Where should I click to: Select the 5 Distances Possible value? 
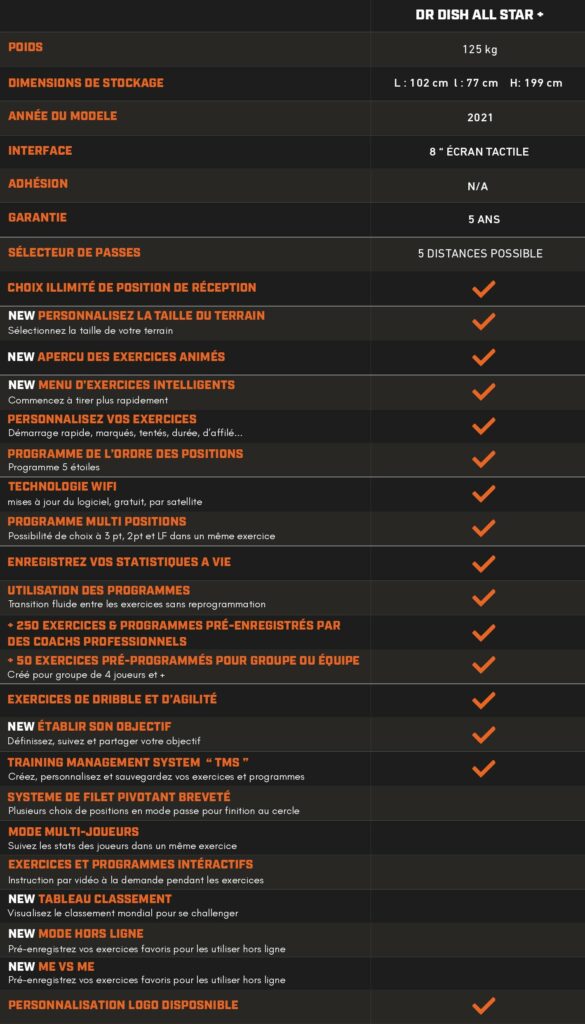point(480,253)
